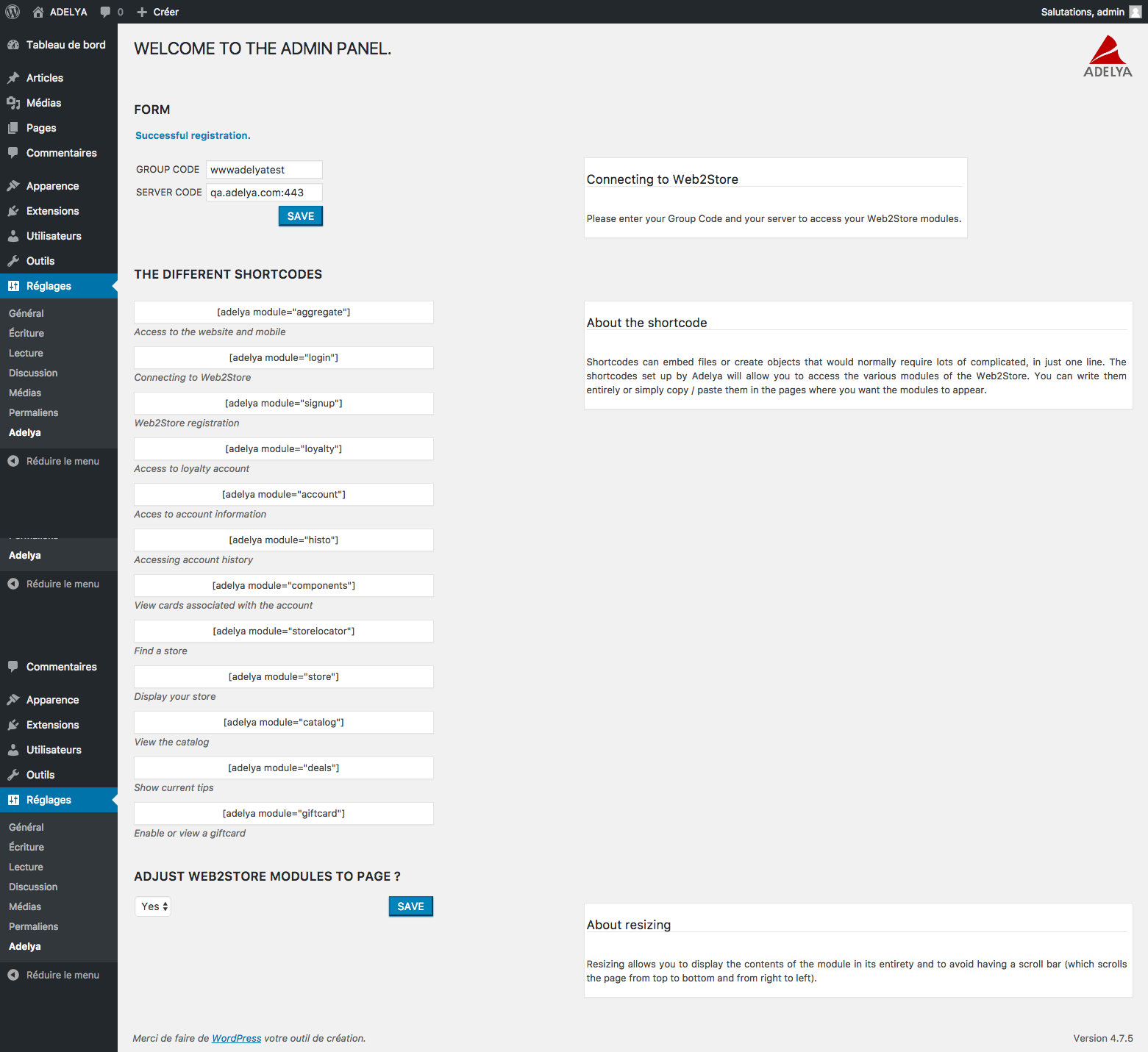Image resolution: width=1148 pixels, height=1052 pixels.
Task: Select the deals shortcode field
Action: pos(284,767)
